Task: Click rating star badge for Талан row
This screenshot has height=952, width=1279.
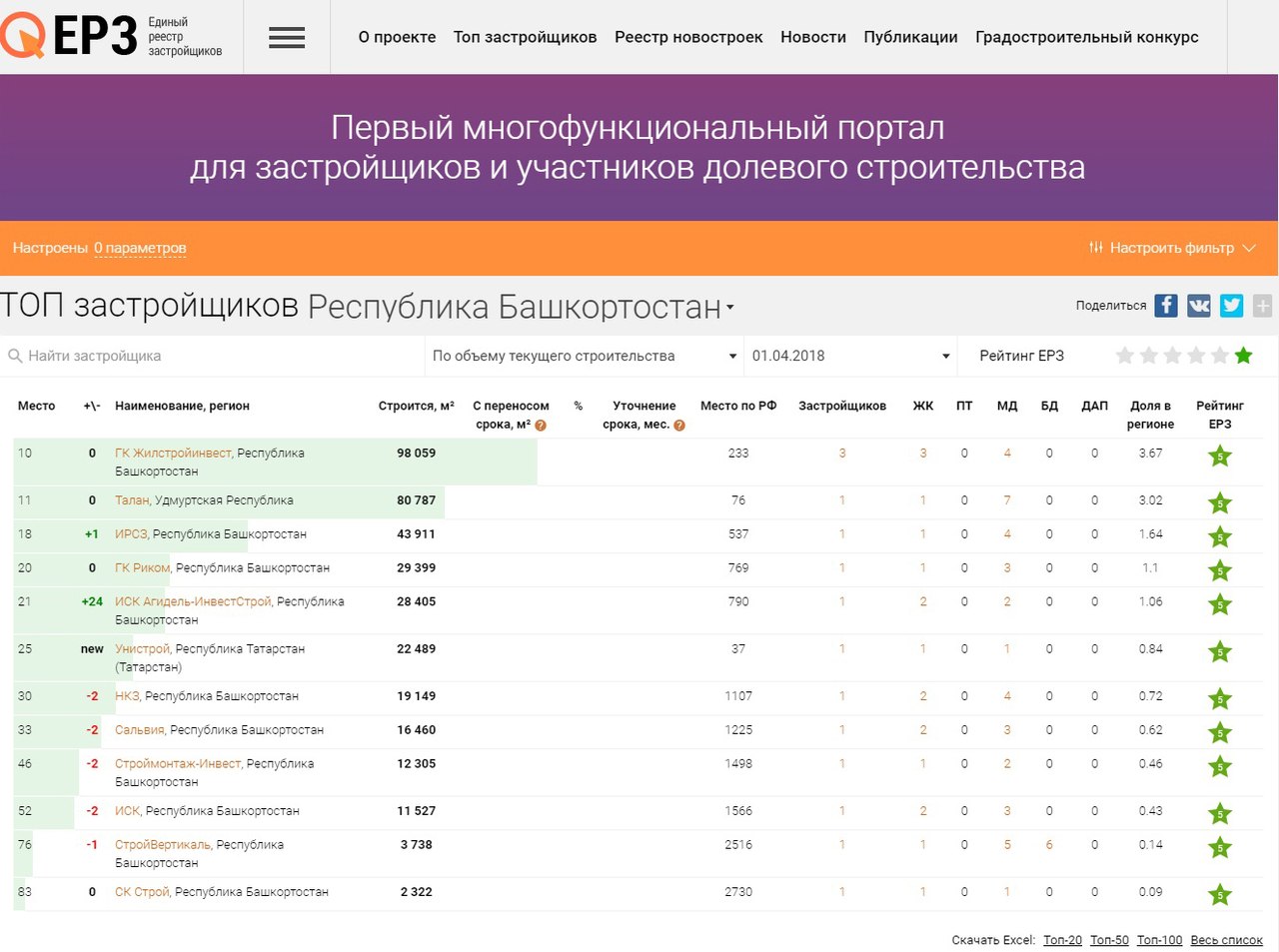Action: [1220, 503]
